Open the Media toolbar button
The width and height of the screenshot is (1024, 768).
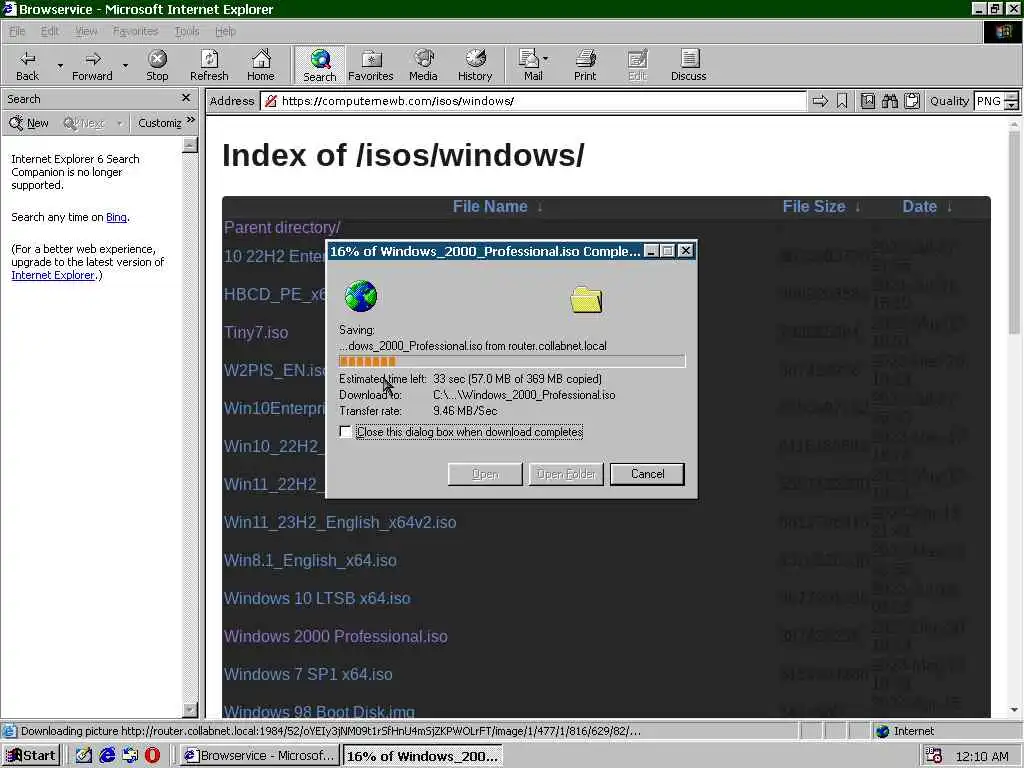(423, 65)
